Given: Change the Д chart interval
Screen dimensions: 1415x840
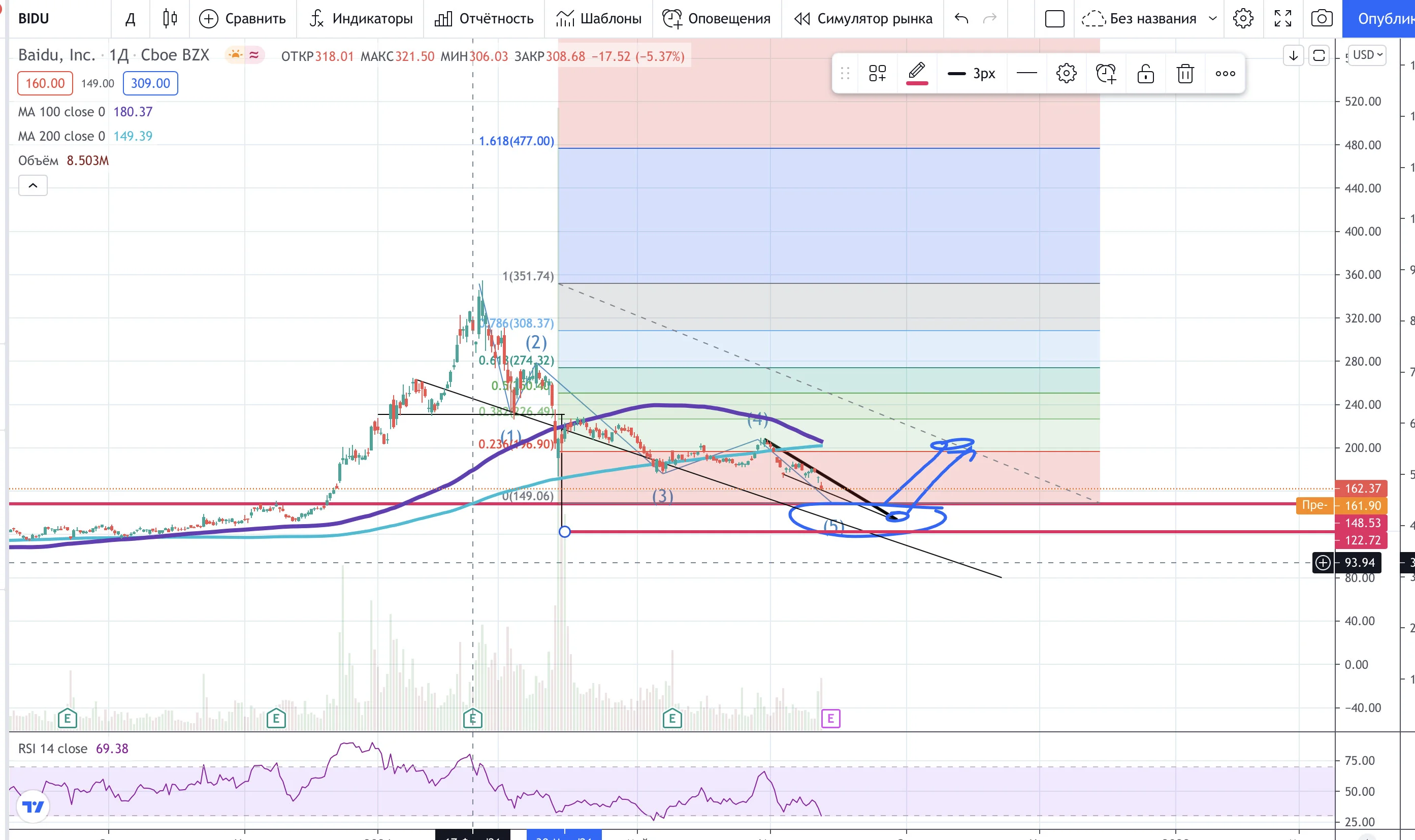Looking at the screenshot, I should coord(130,19).
